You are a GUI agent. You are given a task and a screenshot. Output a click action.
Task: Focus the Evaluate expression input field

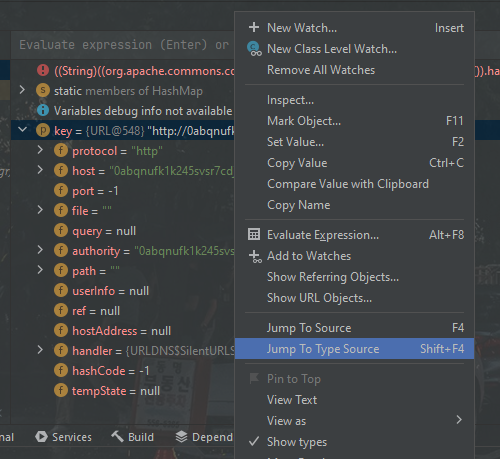[123, 45]
